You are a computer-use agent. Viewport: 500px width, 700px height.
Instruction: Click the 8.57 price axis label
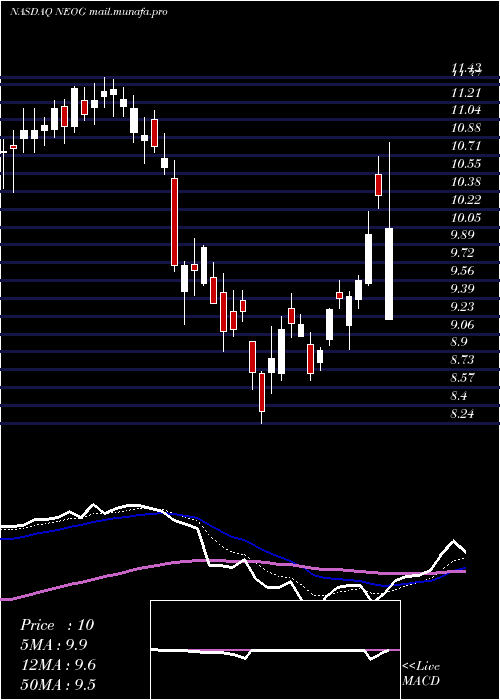(x=463, y=378)
